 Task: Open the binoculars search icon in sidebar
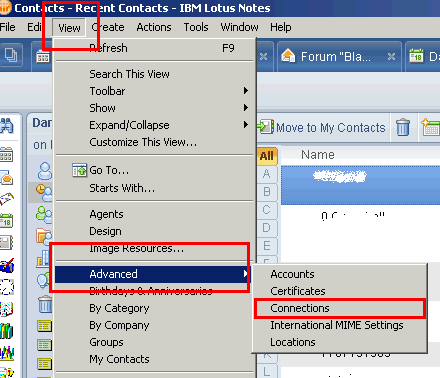coord(6,126)
